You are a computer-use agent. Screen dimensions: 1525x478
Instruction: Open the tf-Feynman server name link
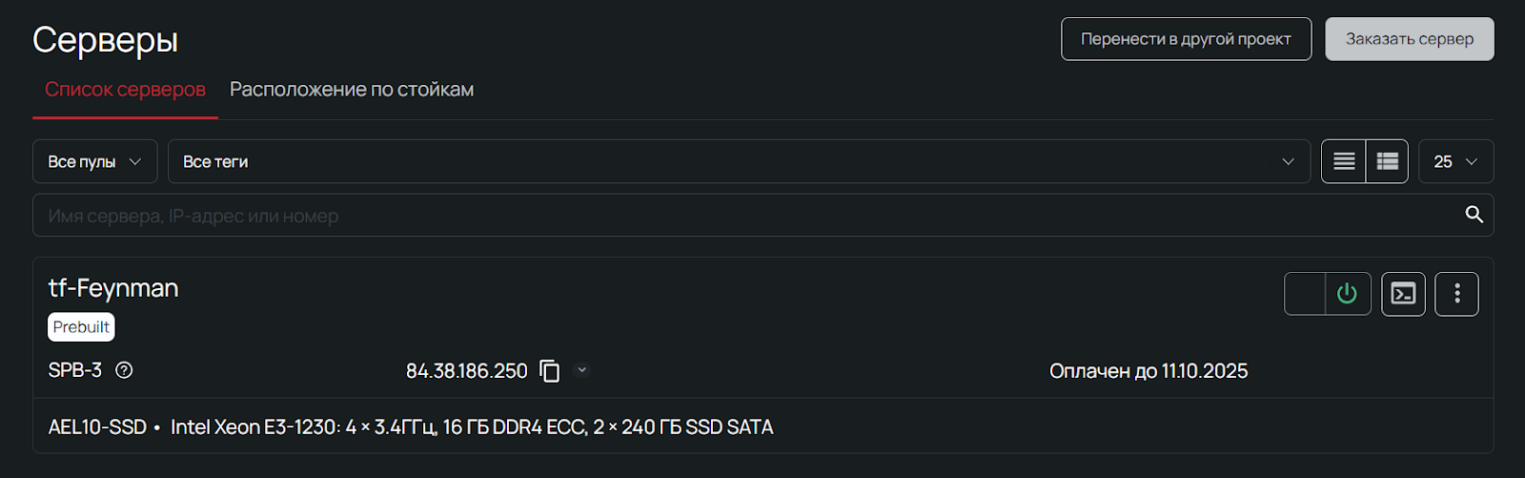(x=113, y=288)
